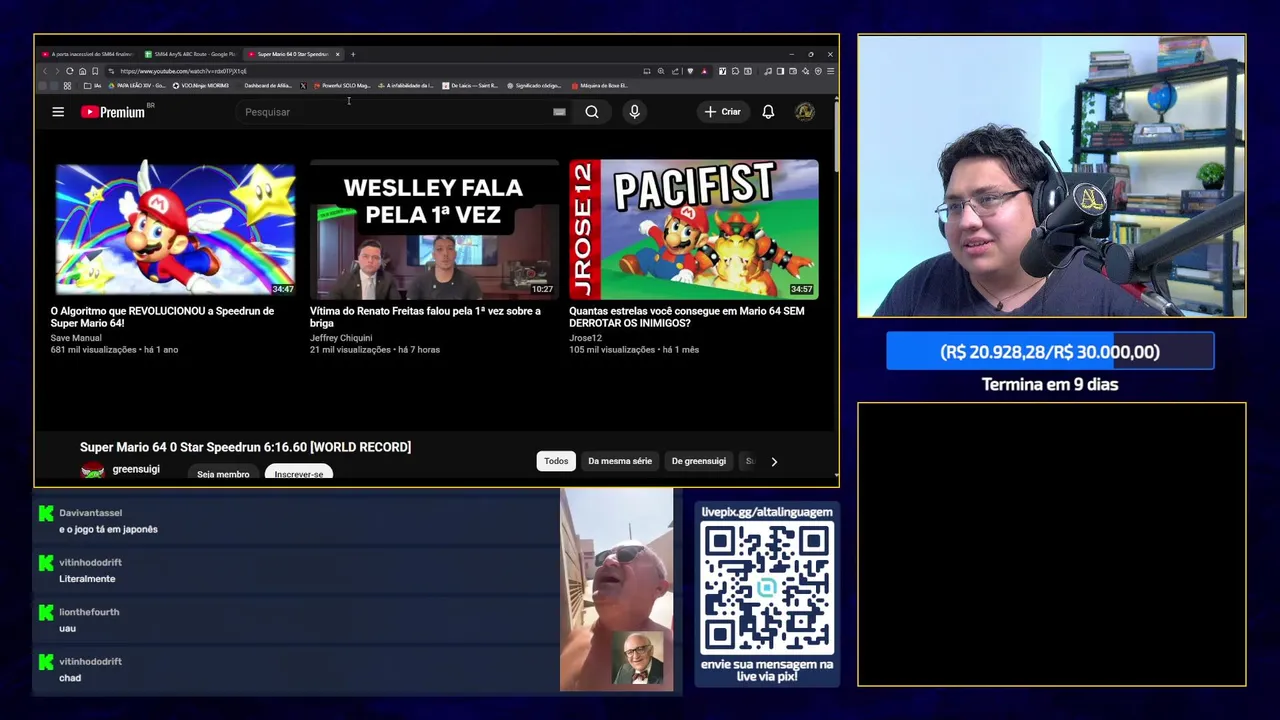Viewport: 1280px width, 720px height.
Task: Open the browser main menu
Action: tap(830, 71)
